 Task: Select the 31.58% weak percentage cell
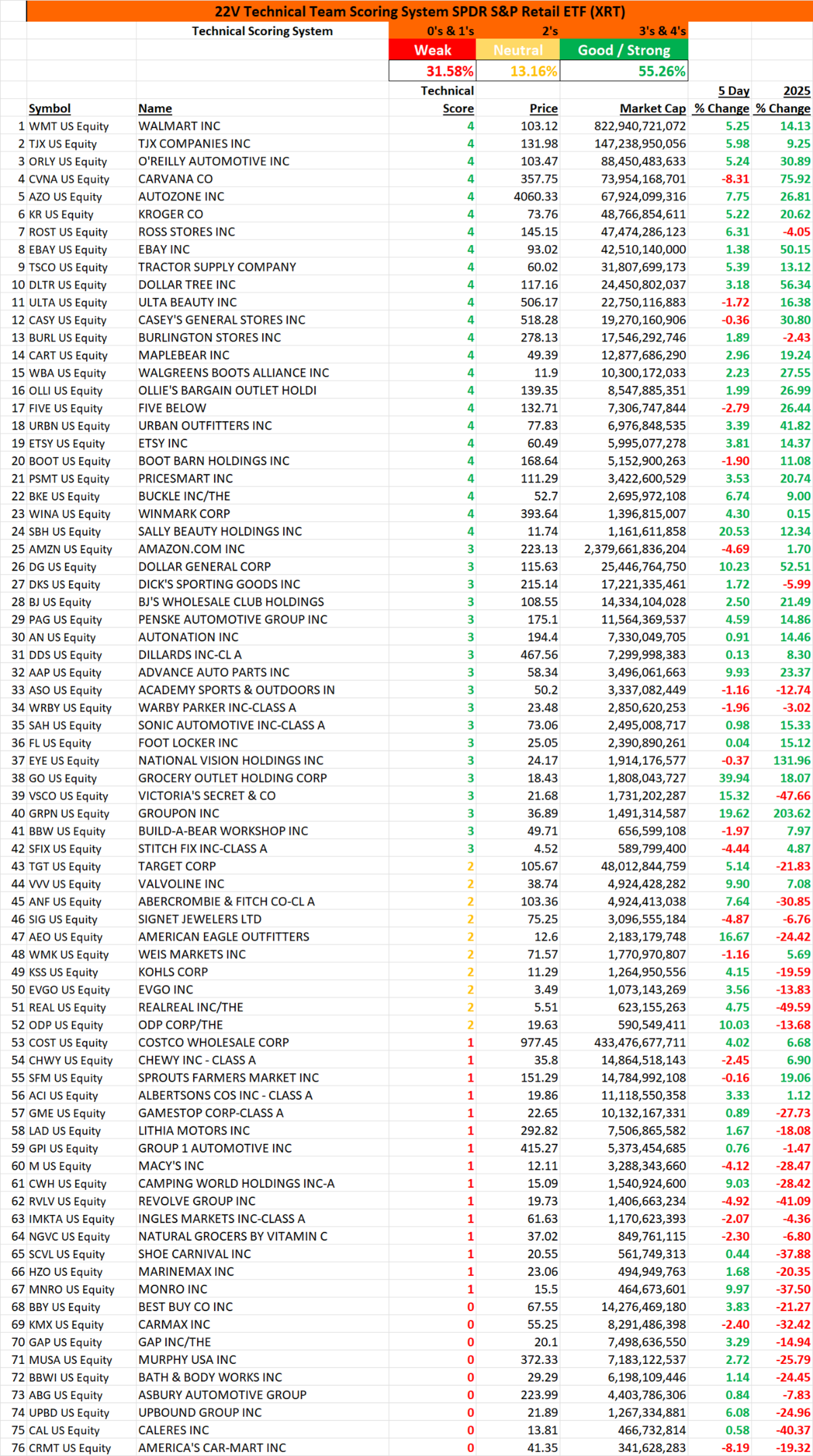point(433,71)
